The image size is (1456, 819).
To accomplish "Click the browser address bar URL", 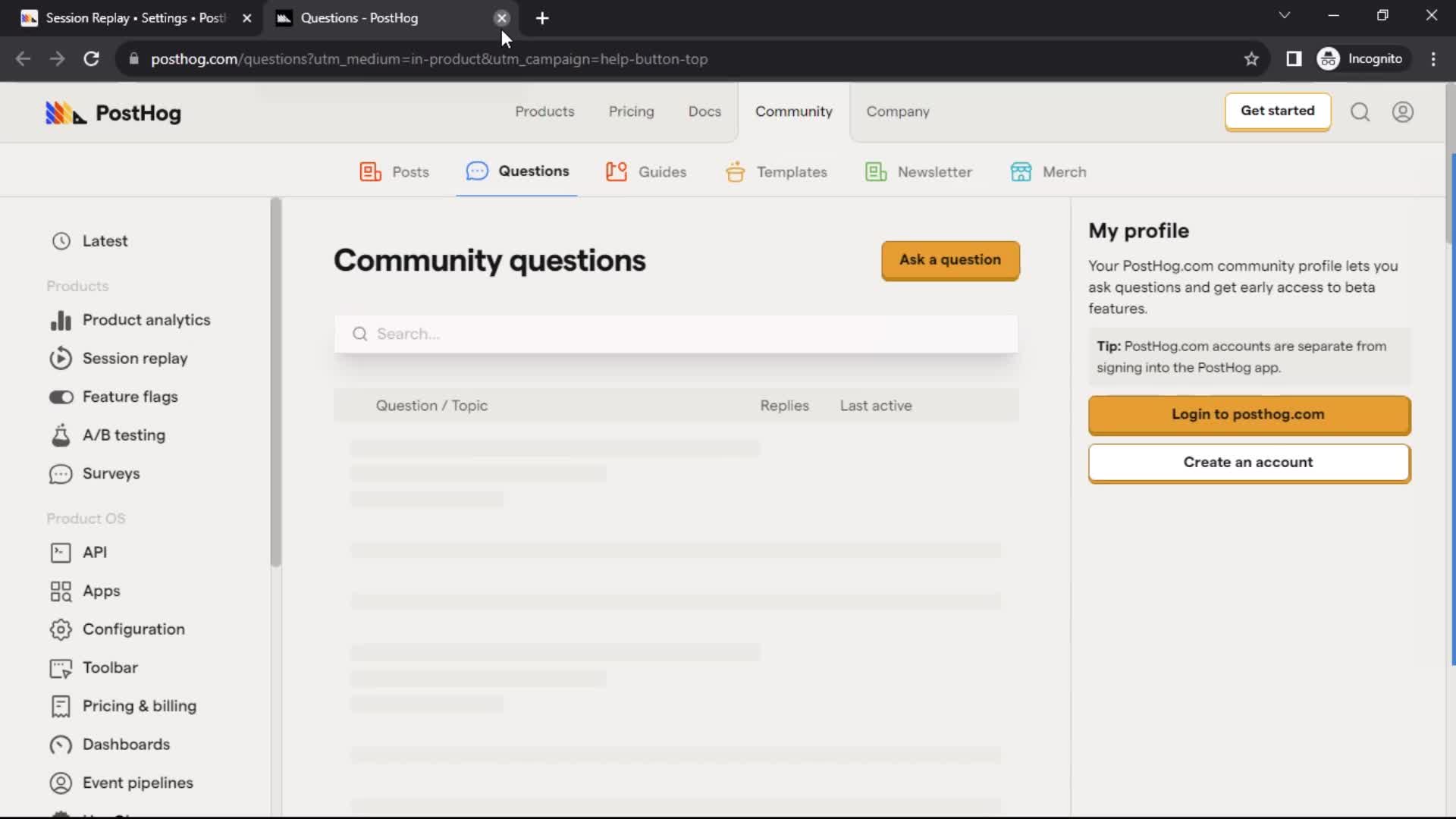I will click(x=429, y=59).
